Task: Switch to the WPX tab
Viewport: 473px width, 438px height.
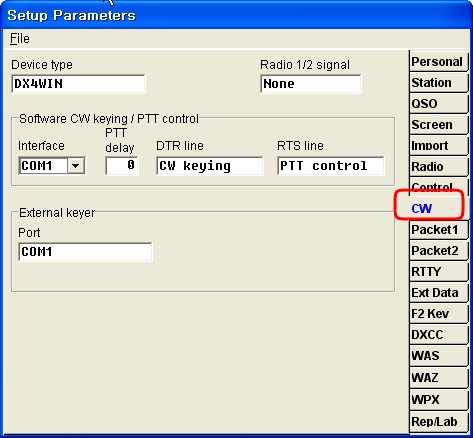Action: pos(438,399)
